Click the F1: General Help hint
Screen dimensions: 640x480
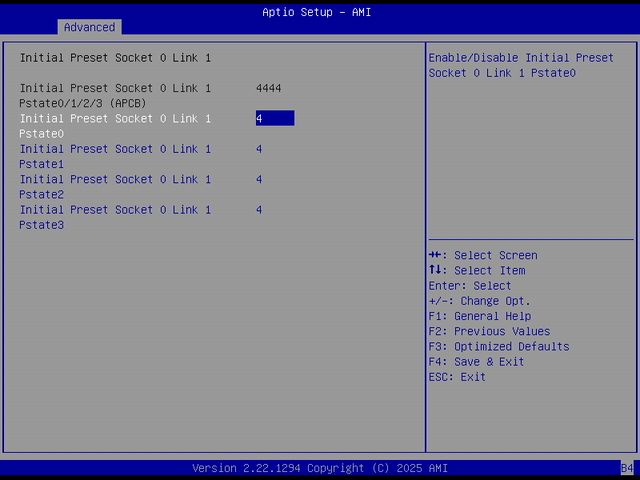pyautogui.click(x=480, y=316)
